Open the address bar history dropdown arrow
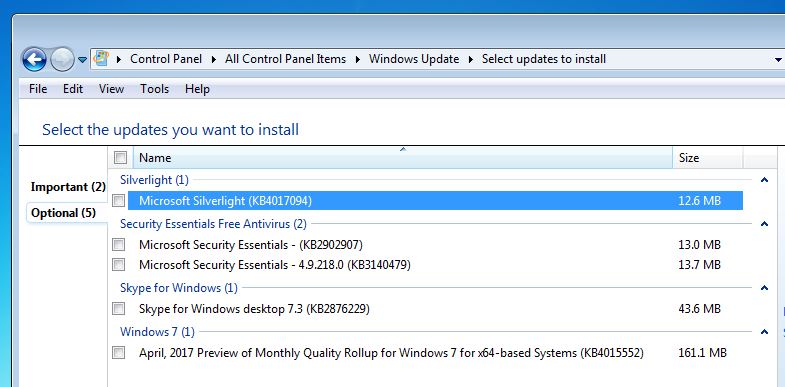The image size is (785, 387). coord(778,60)
